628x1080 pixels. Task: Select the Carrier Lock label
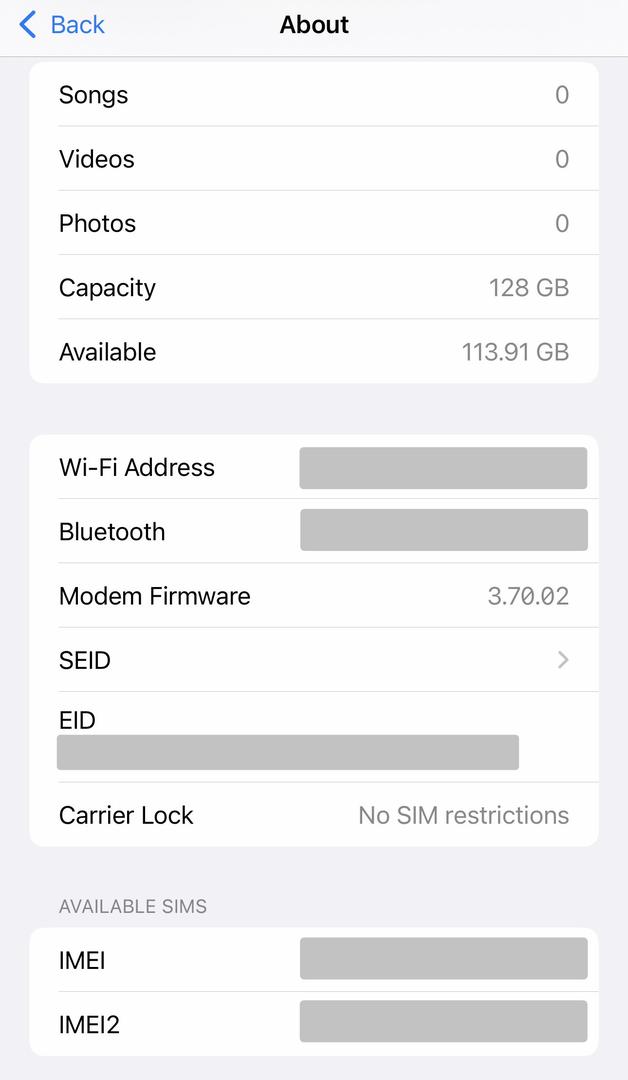126,815
